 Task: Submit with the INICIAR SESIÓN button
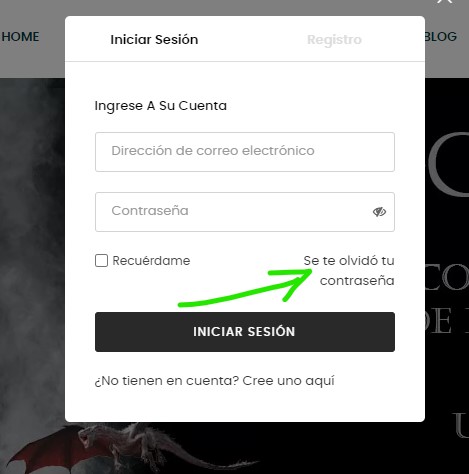pos(245,332)
